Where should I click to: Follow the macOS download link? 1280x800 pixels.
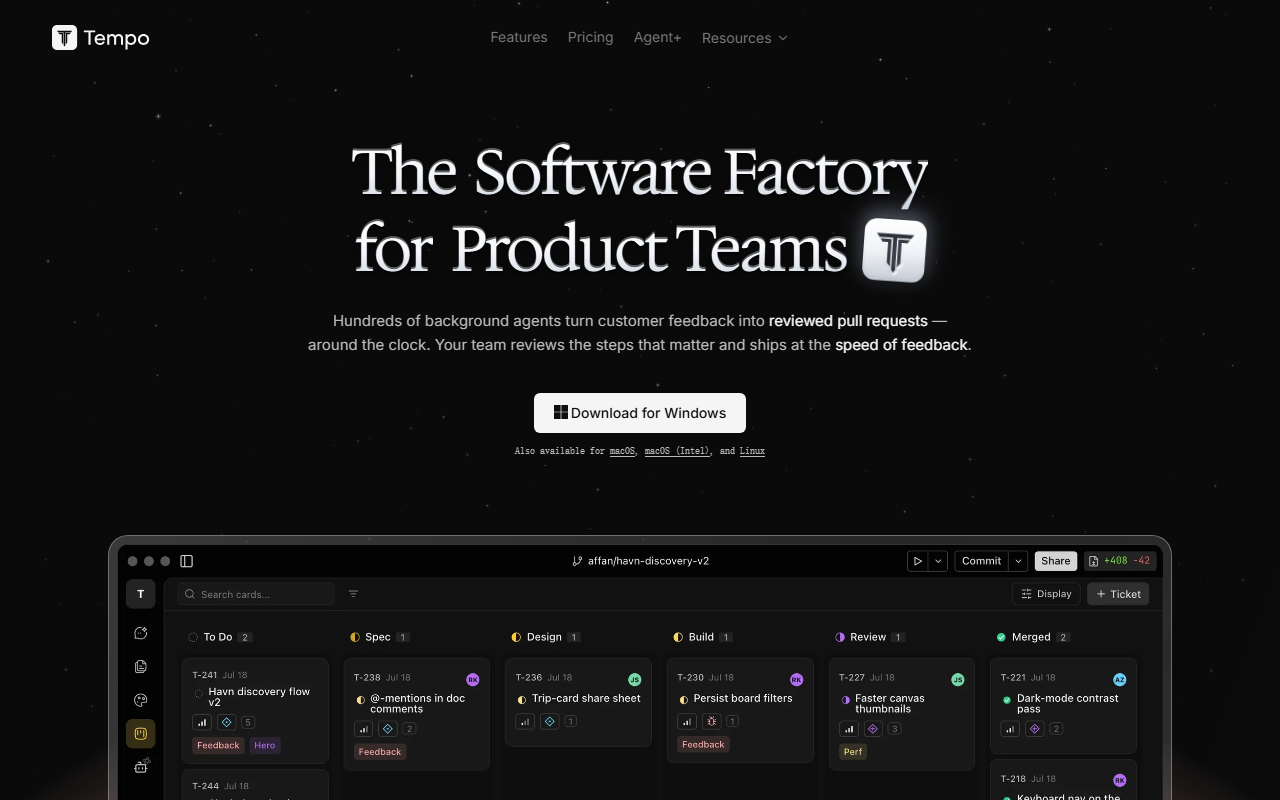pos(623,451)
